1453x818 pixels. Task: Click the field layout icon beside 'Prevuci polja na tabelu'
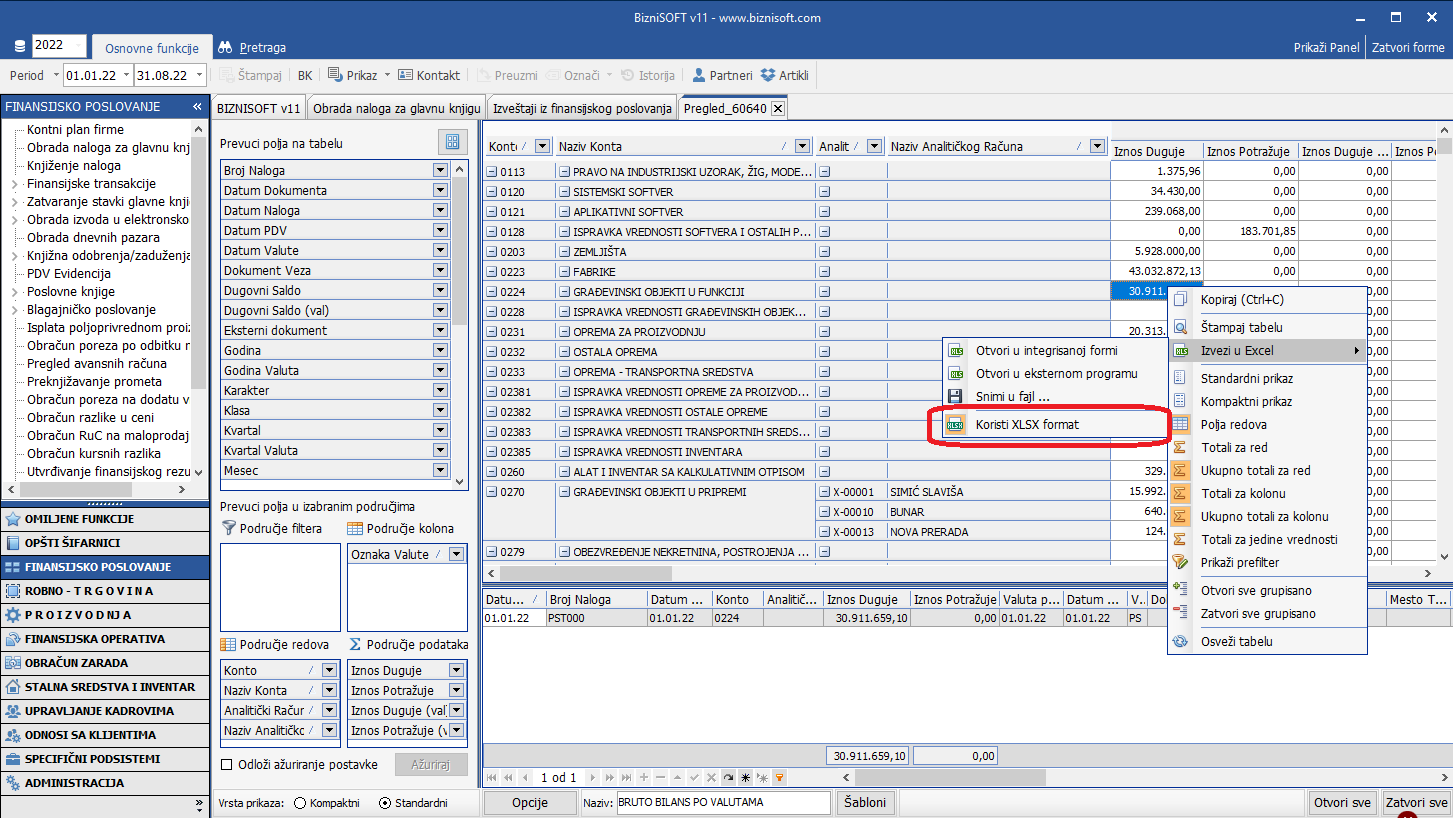[452, 142]
